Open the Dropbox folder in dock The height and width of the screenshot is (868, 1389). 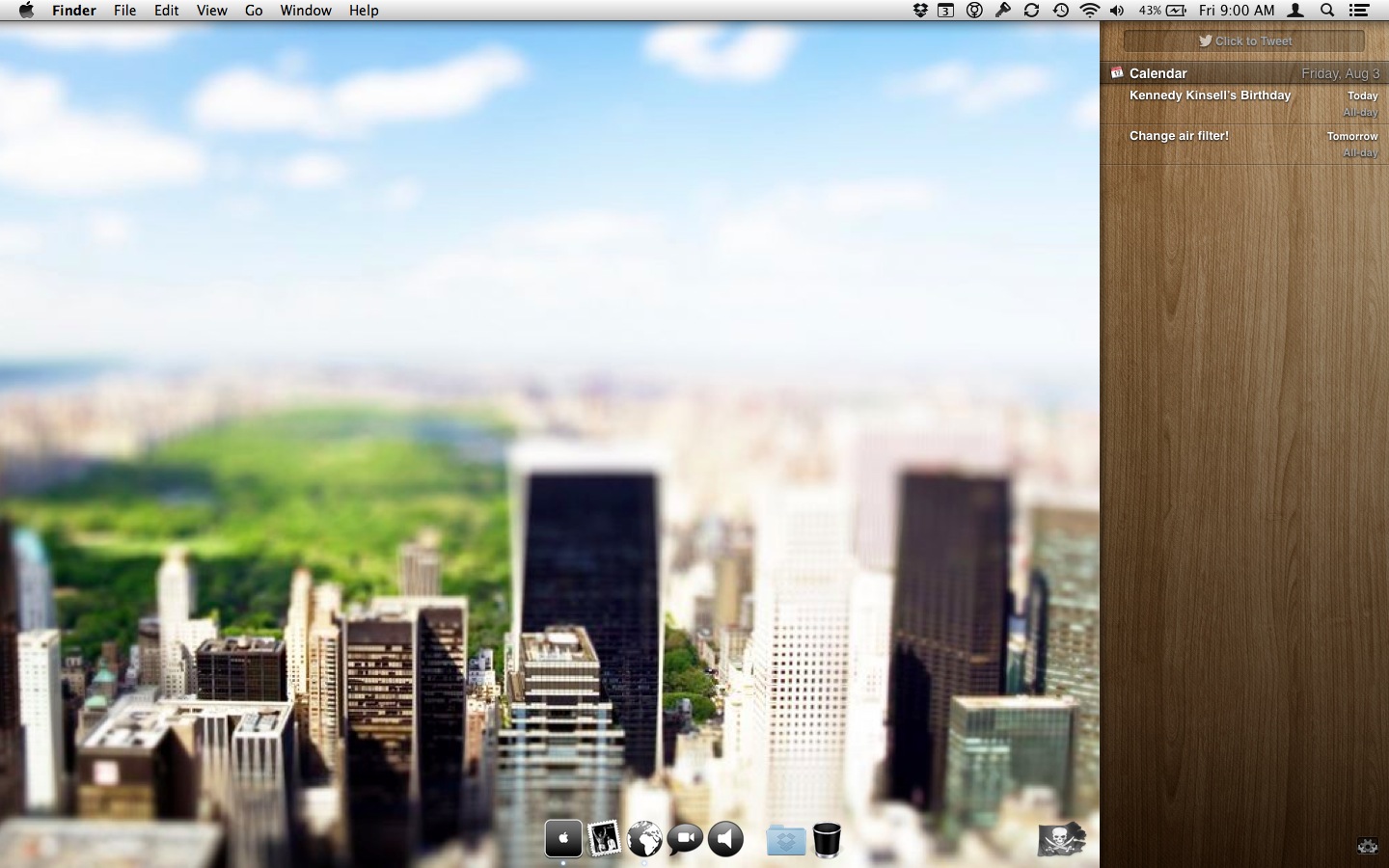click(786, 840)
